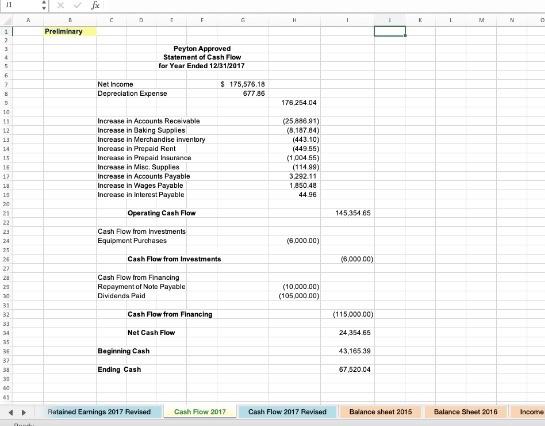Select the Peyton Approved title cell
This screenshot has width=545, height=426.
coord(202,49)
